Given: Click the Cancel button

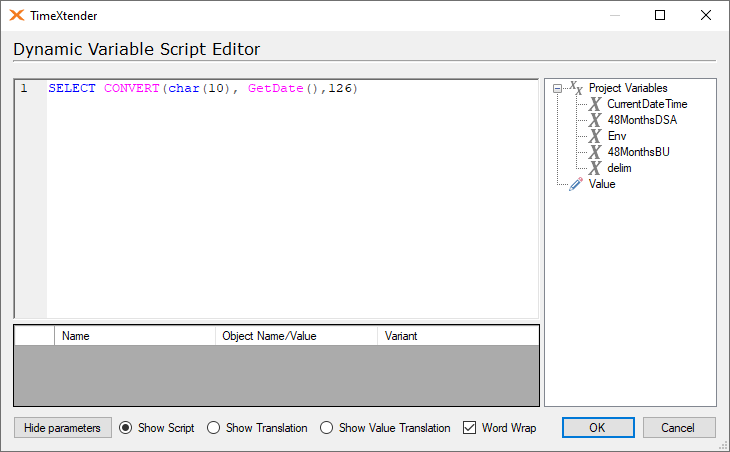Looking at the screenshot, I should point(679,427).
